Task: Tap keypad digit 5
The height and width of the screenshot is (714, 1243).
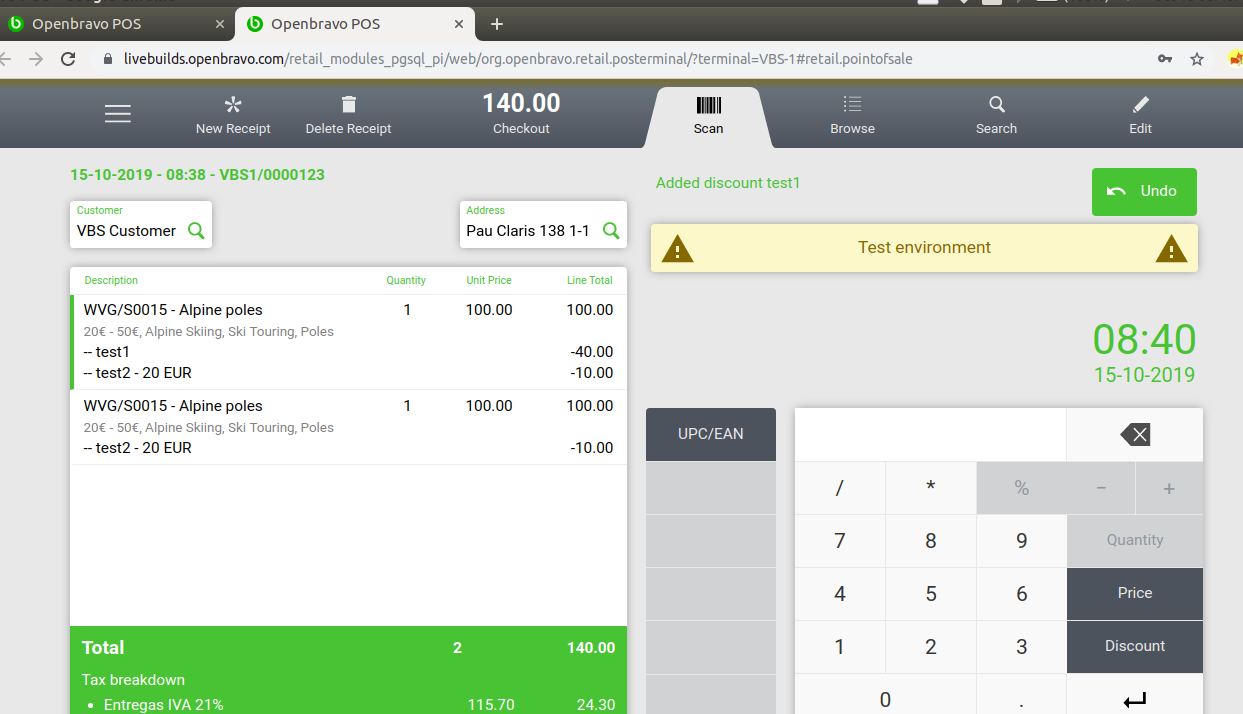Action: click(x=931, y=594)
